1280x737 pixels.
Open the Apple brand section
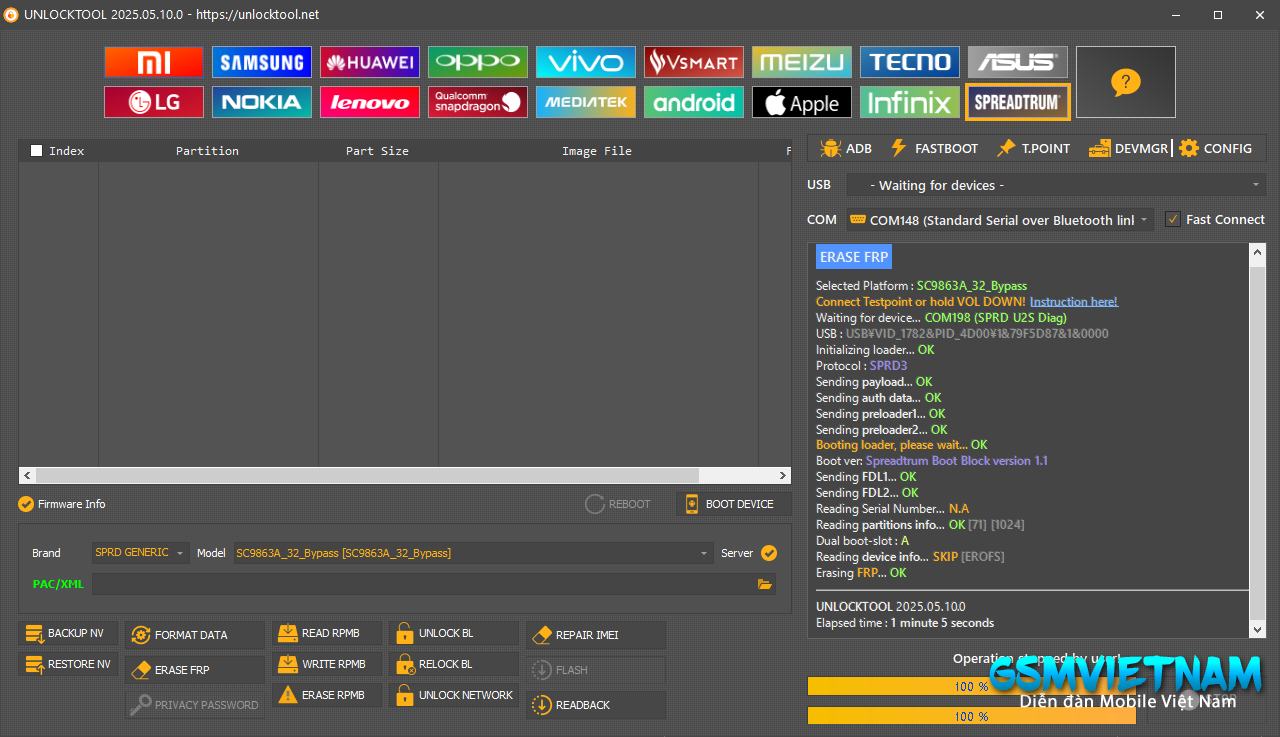[802, 102]
